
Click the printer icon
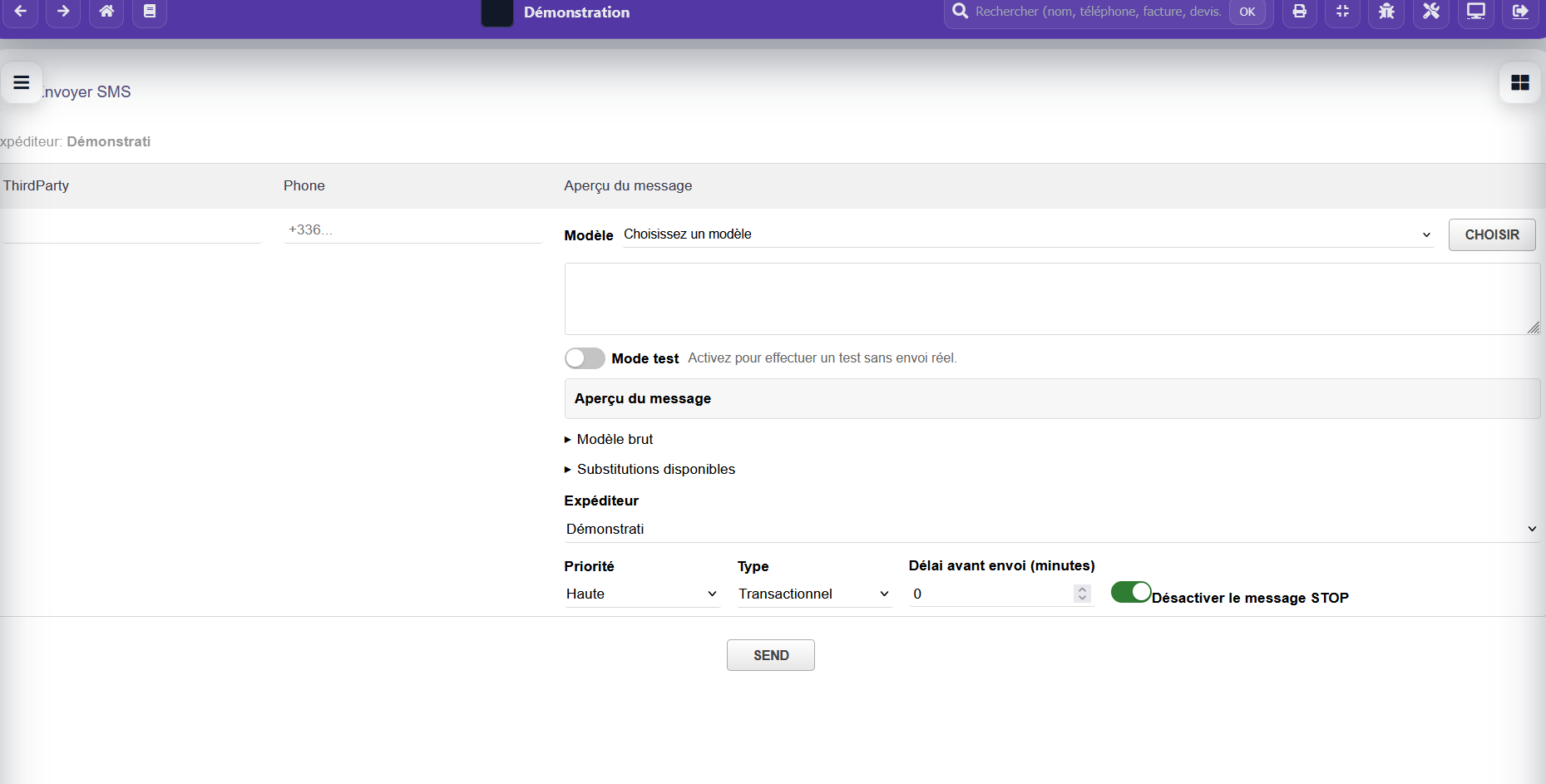click(x=1299, y=12)
